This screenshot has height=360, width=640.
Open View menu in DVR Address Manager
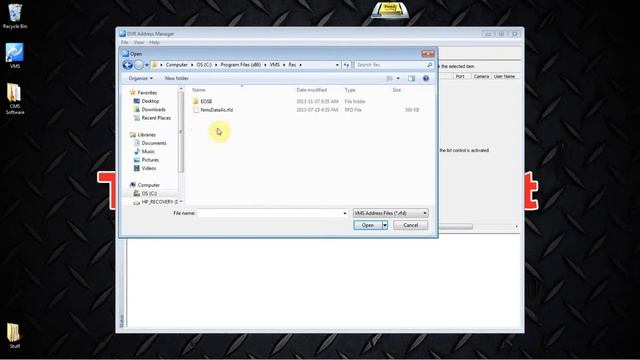139,42
